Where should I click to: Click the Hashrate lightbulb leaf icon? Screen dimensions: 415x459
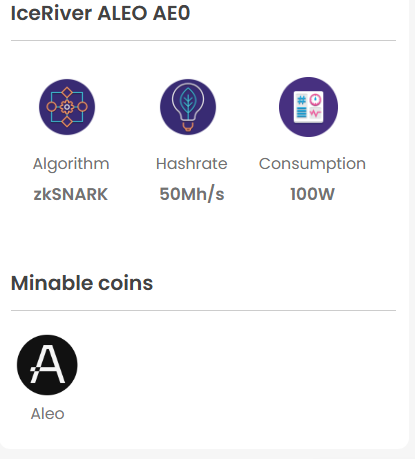(x=188, y=107)
